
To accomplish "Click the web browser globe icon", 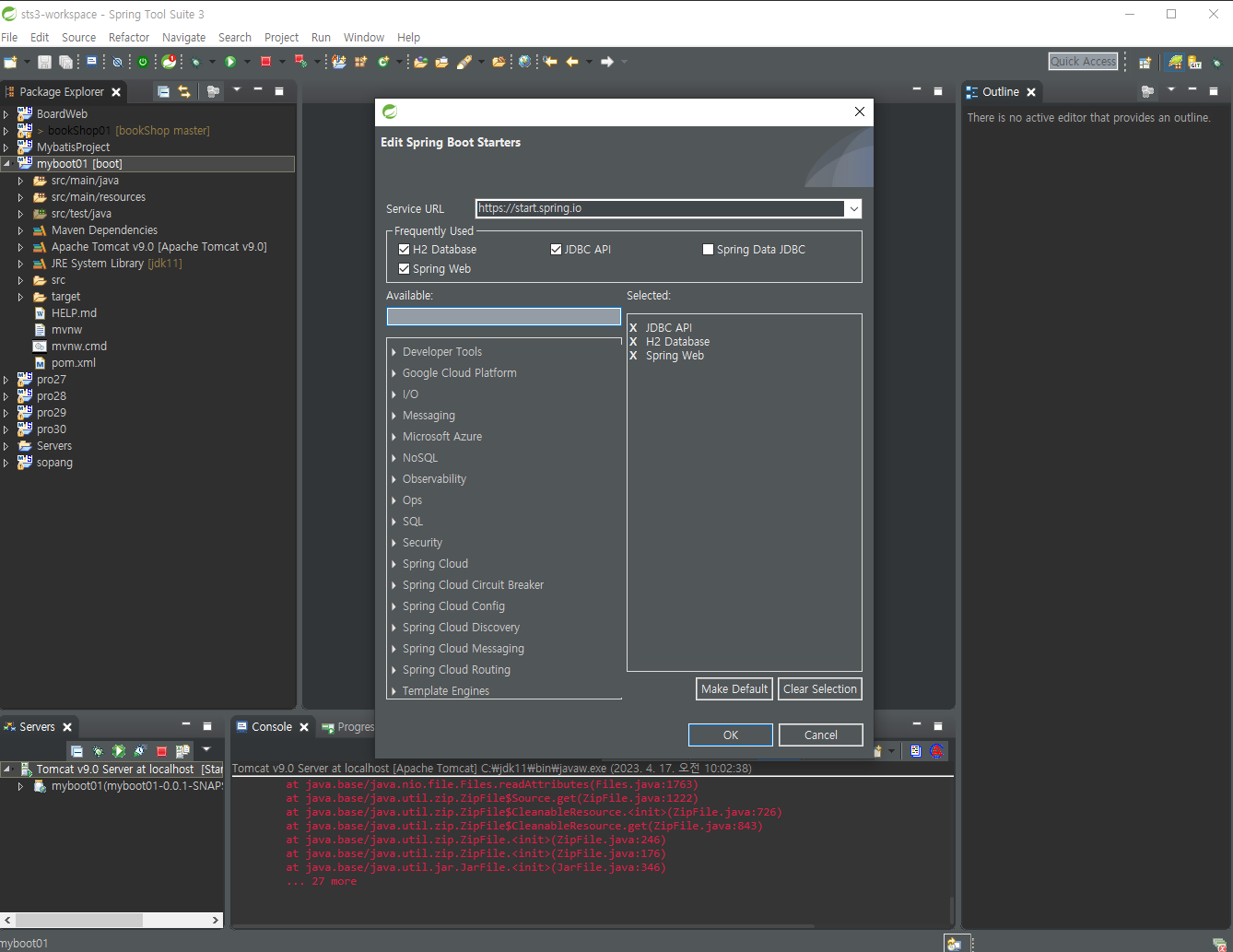I will [524, 62].
